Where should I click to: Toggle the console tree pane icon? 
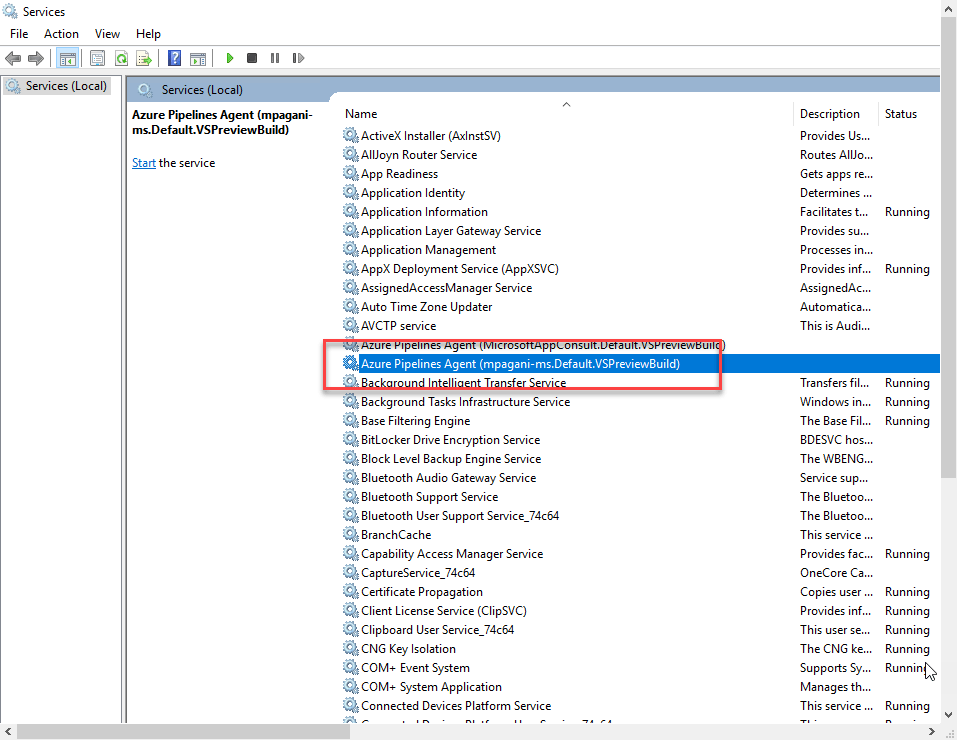(x=67, y=58)
